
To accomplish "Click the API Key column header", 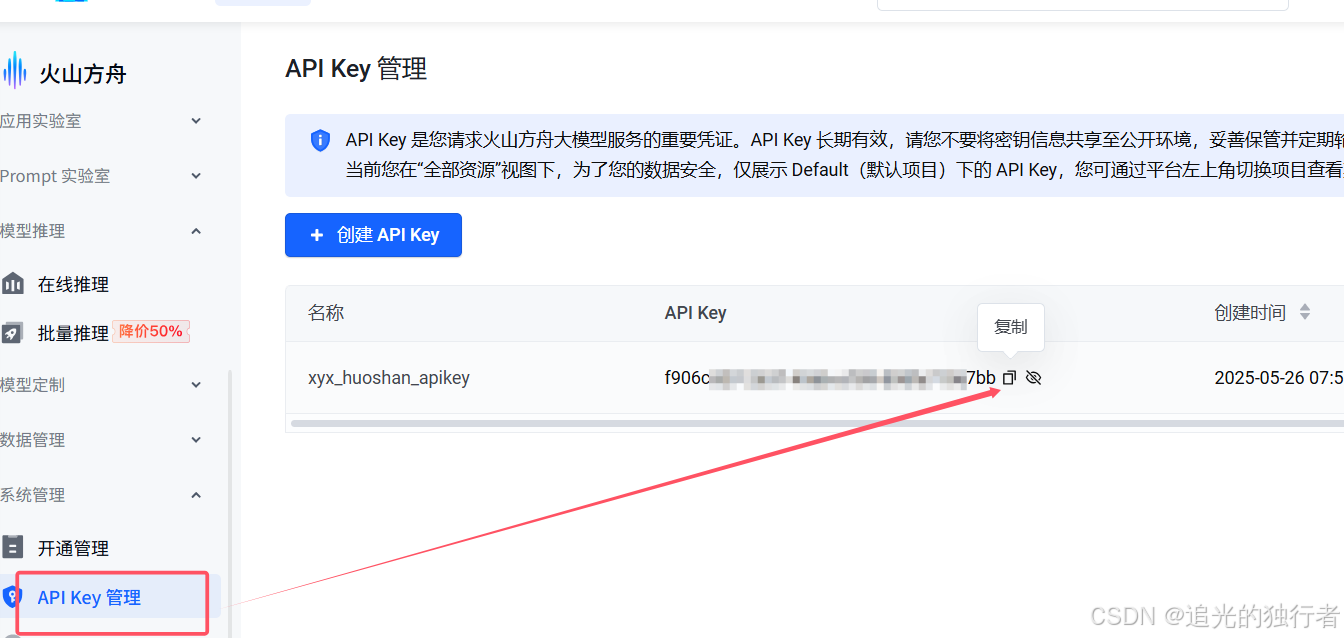I will pyautogui.click(x=695, y=313).
